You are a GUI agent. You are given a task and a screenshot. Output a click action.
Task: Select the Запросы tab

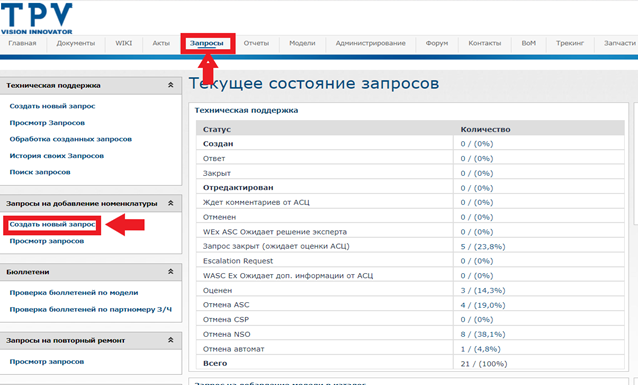coord(207,43)
